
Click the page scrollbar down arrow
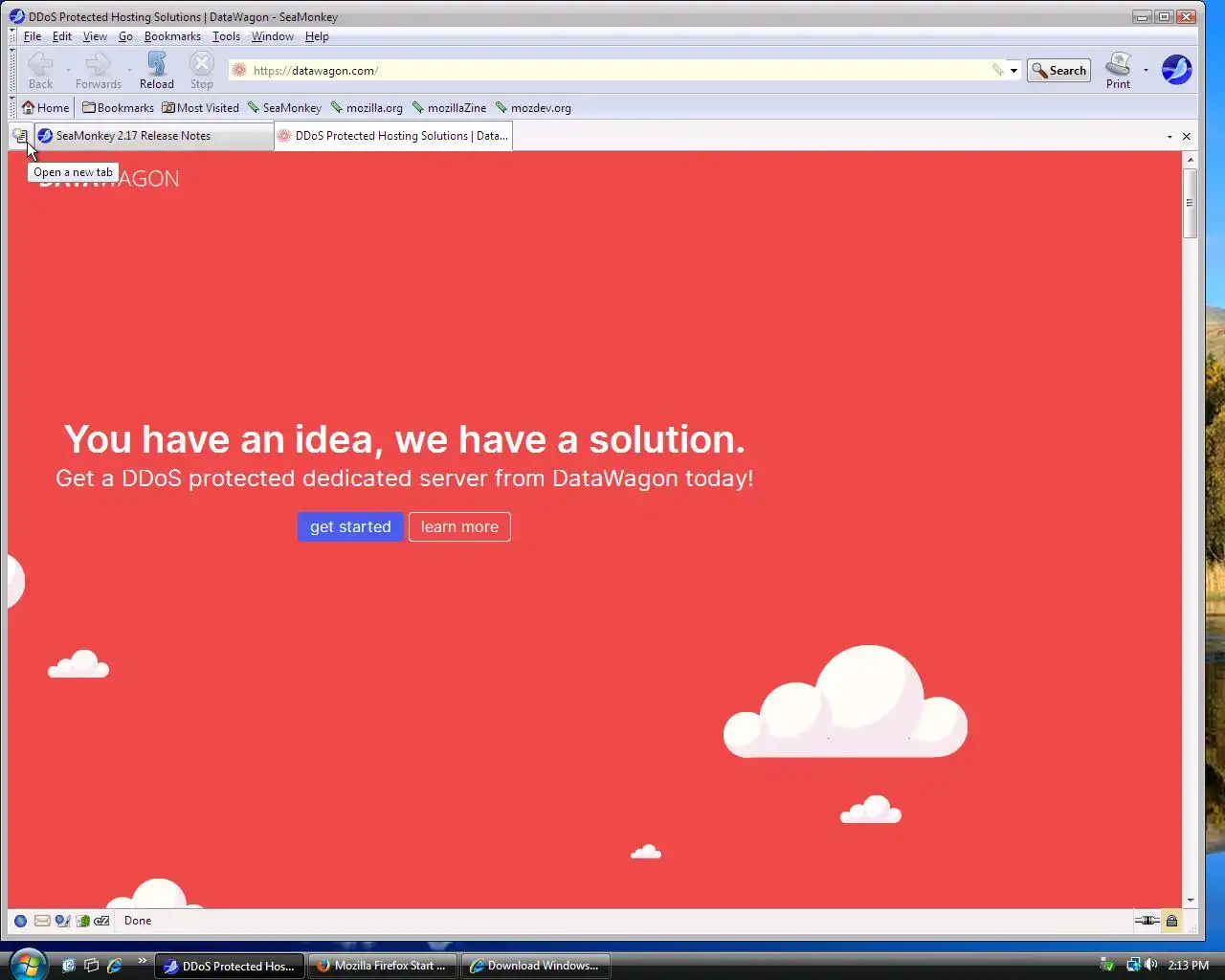coord(1191,900)
